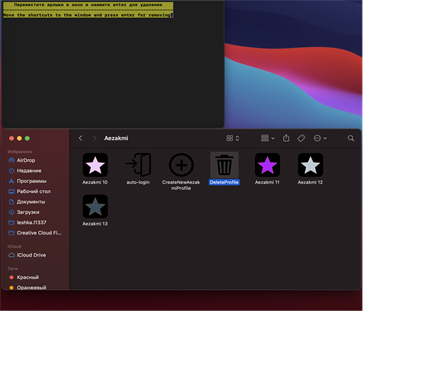The height and width of the screenshot is (366, 427).
Task: Select the auto-login shortcut icon
Action: click(138, 165)
